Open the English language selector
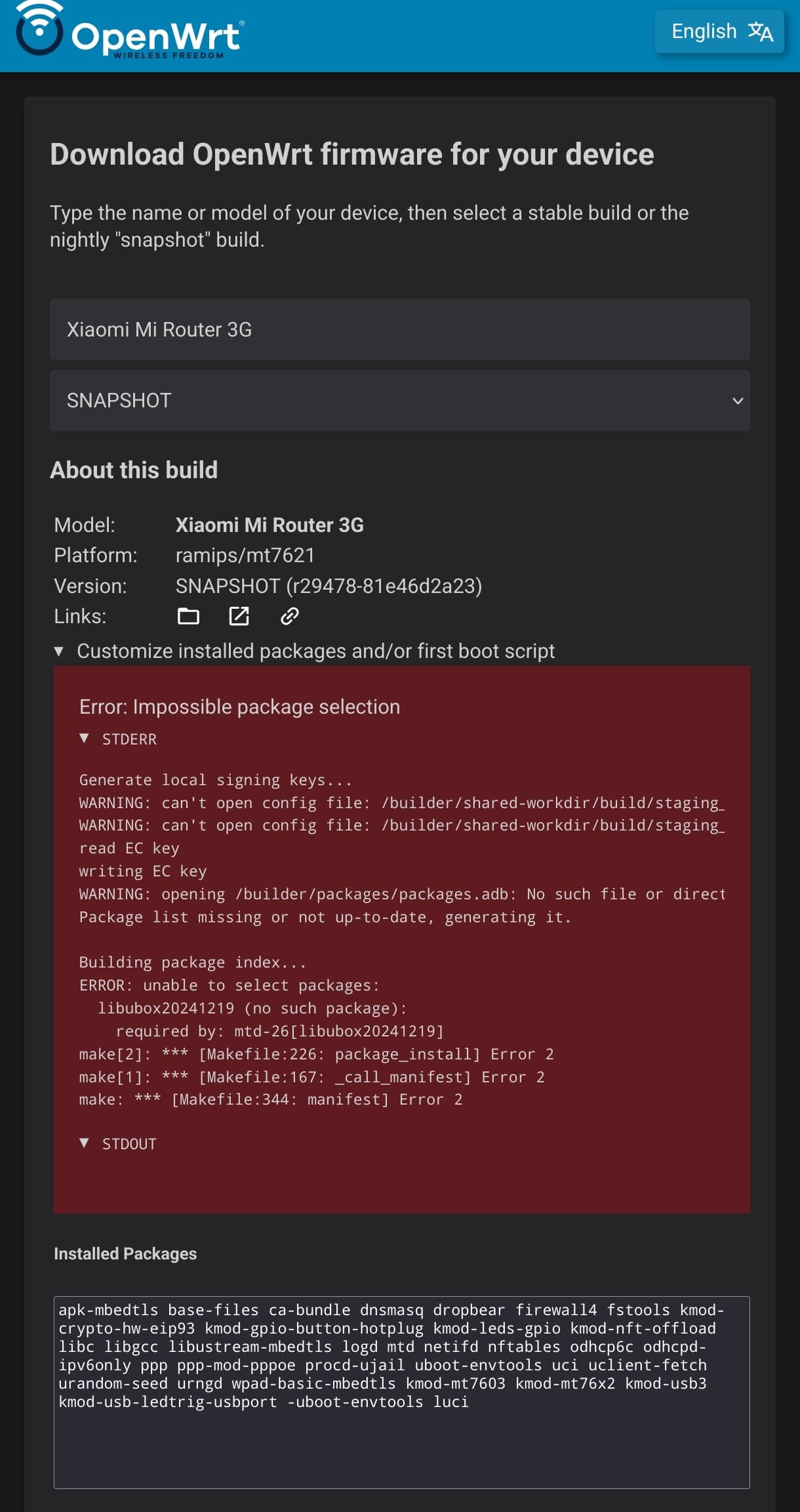Image resolution: width=800 pixels, height=1512 pixels. click(x=719, y=31)
